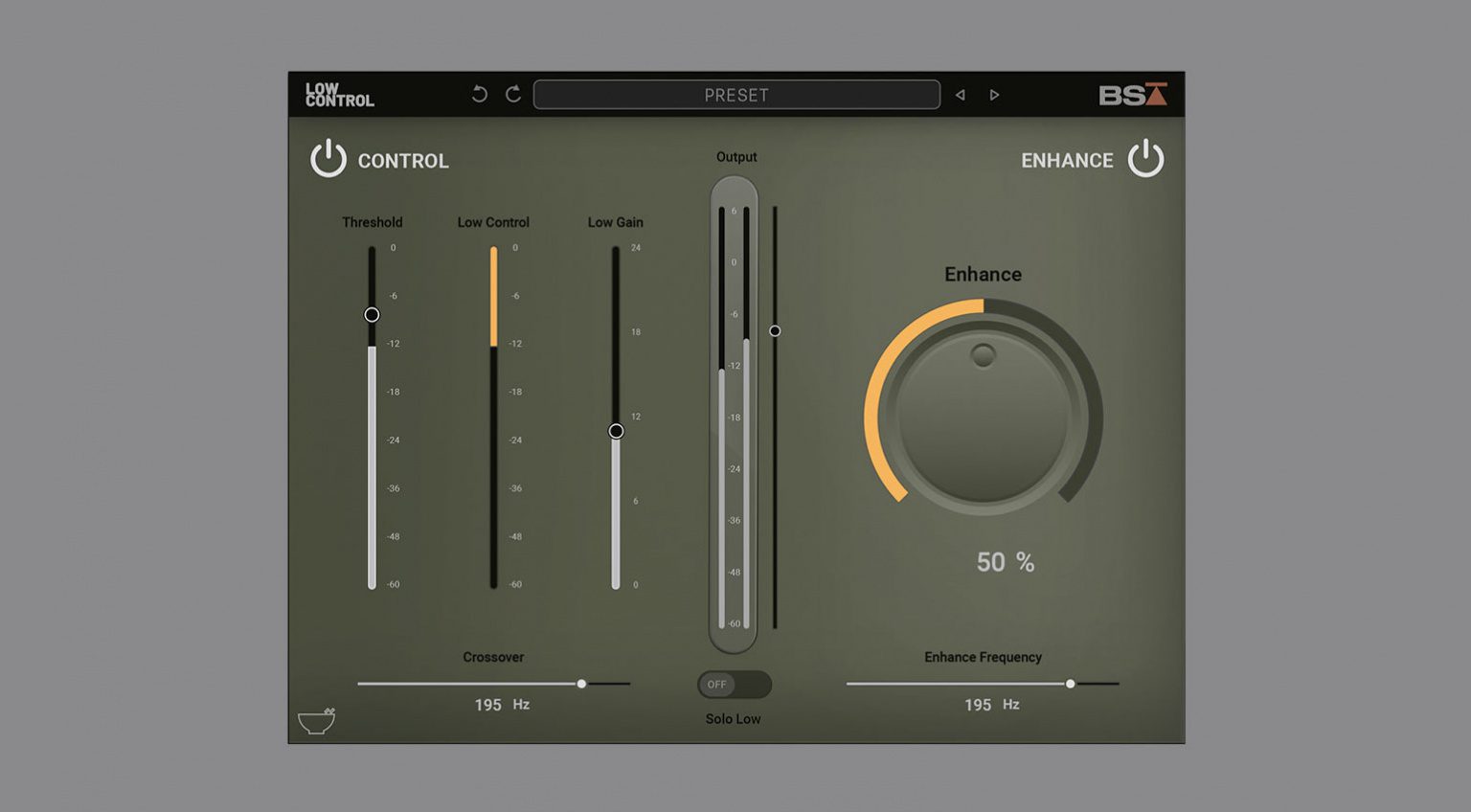The image size is (1471, 812).
Task: Click the previous preset arrow
Action: [x=961, y=95]
